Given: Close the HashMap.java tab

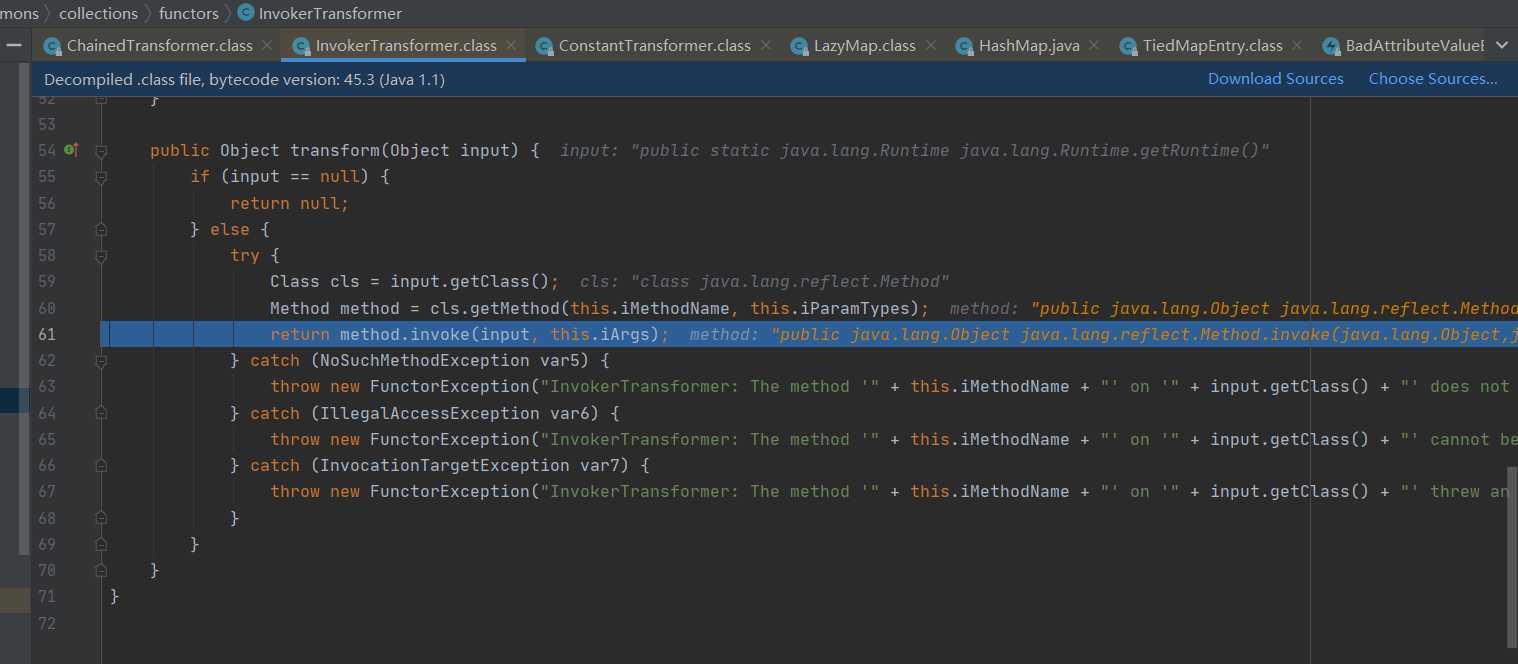Looking at the screenshot, I should pos(1092,45).
